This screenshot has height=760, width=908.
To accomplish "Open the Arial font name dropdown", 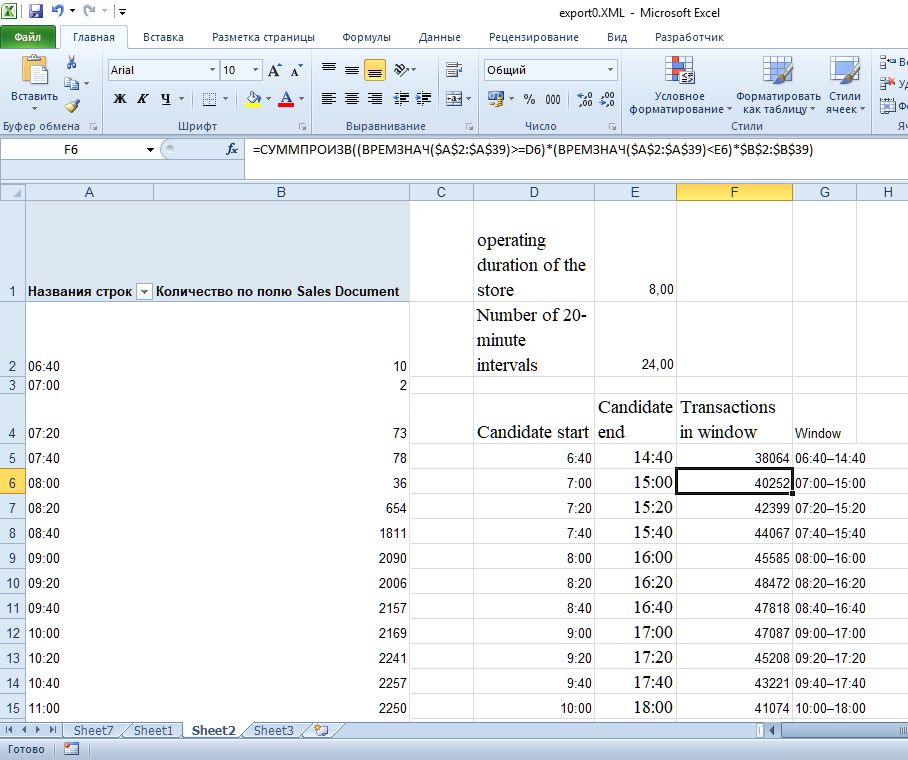I will click(213, 70).
